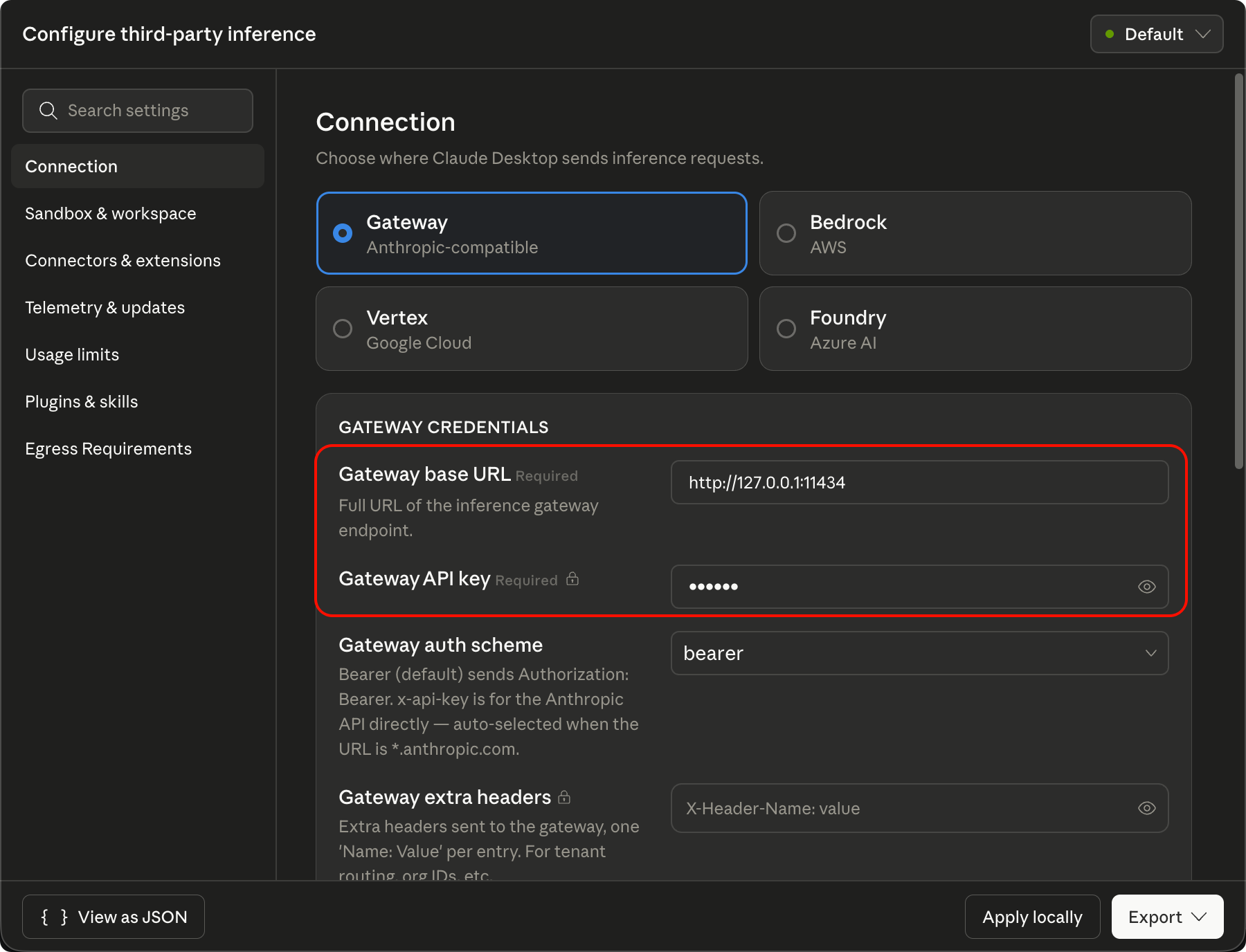Click the green status dot next to Default
This screenshot has width=1246, height=952.
pos(1110,34)
